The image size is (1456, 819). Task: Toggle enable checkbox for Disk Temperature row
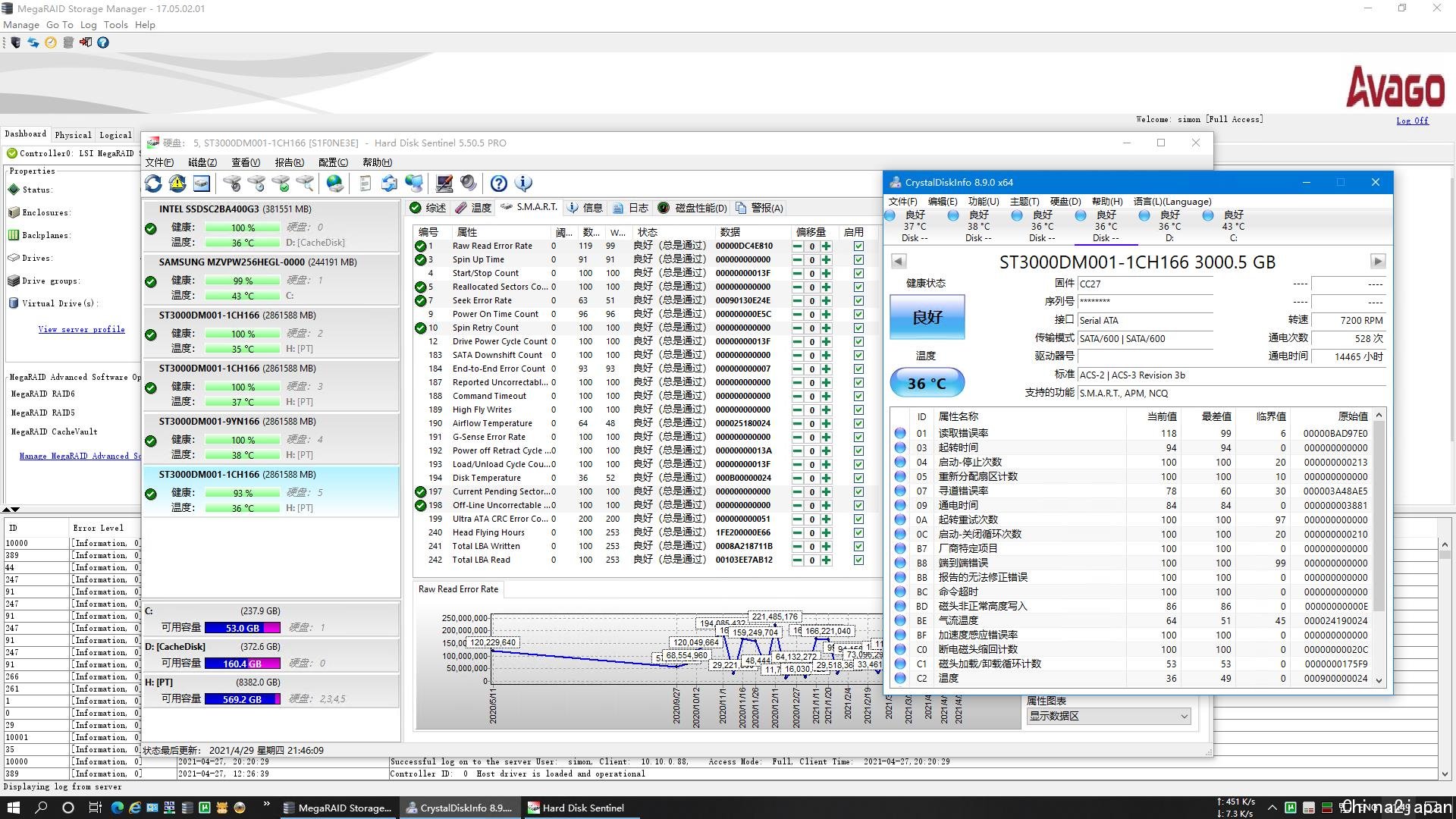pyautogui.click(x=858, y=479)
